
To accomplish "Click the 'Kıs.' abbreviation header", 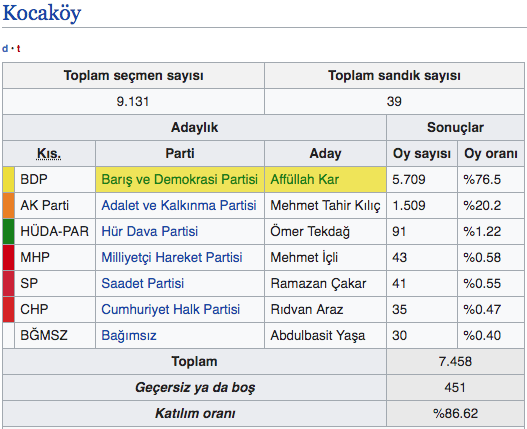I will (x=49, y=154).
